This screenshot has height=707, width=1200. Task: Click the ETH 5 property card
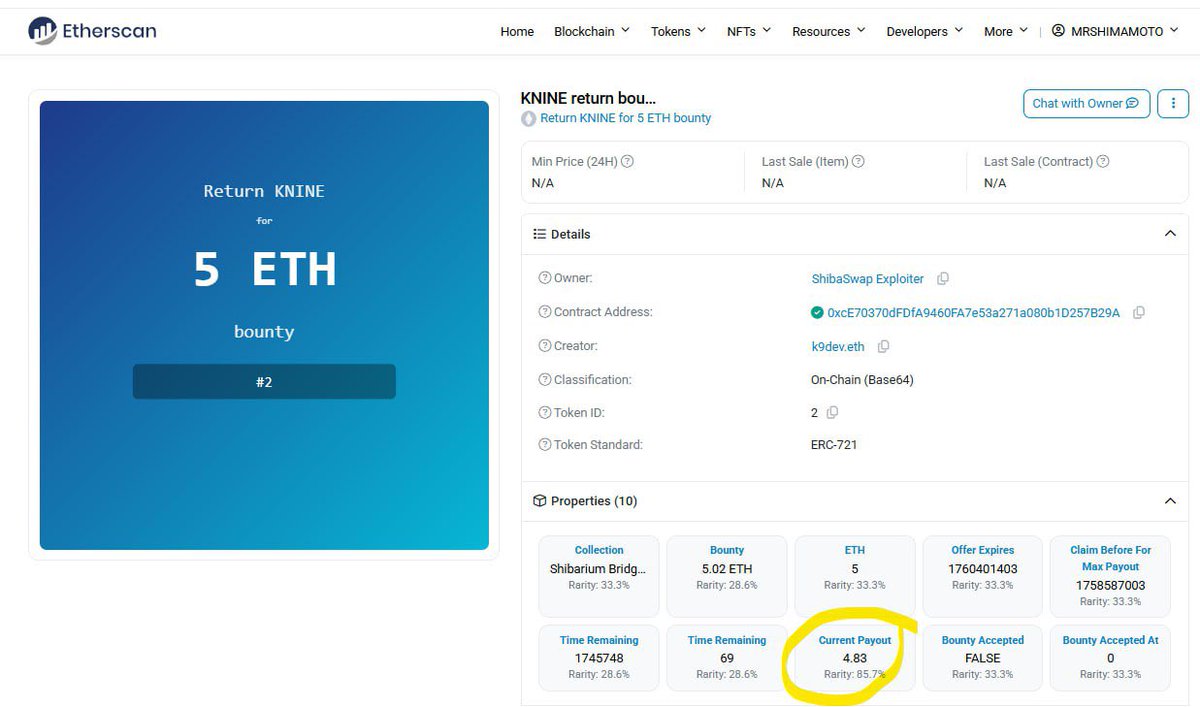[x=855, y=576]
